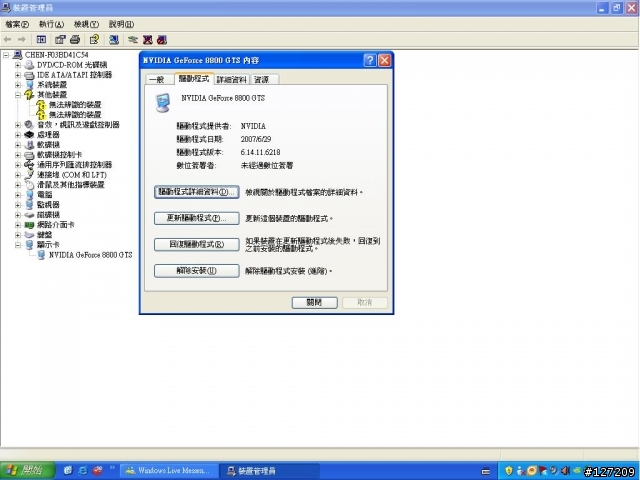Image resolution: width=640 pixels, height=480 pixels.
Task: Open Properties via the toolbar icon
Action: (x=60, y=40)
